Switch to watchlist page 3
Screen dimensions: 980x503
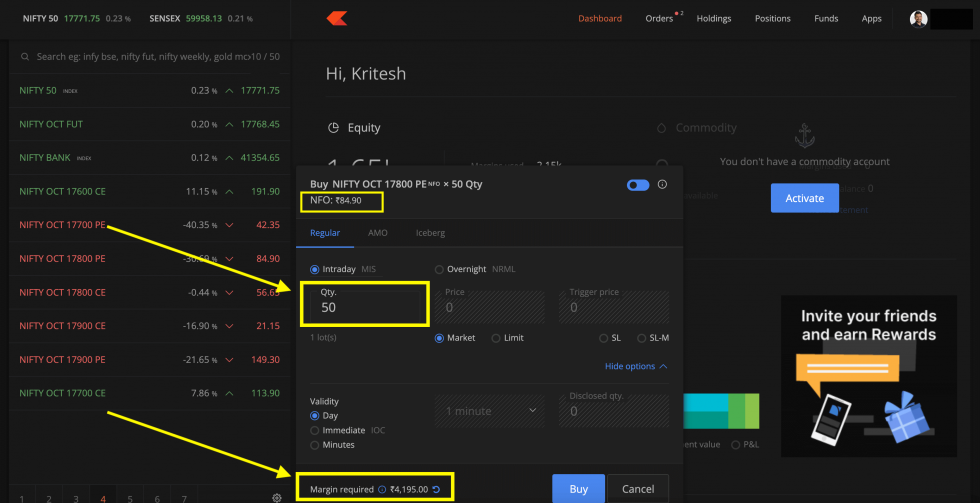tap(76, 498)
